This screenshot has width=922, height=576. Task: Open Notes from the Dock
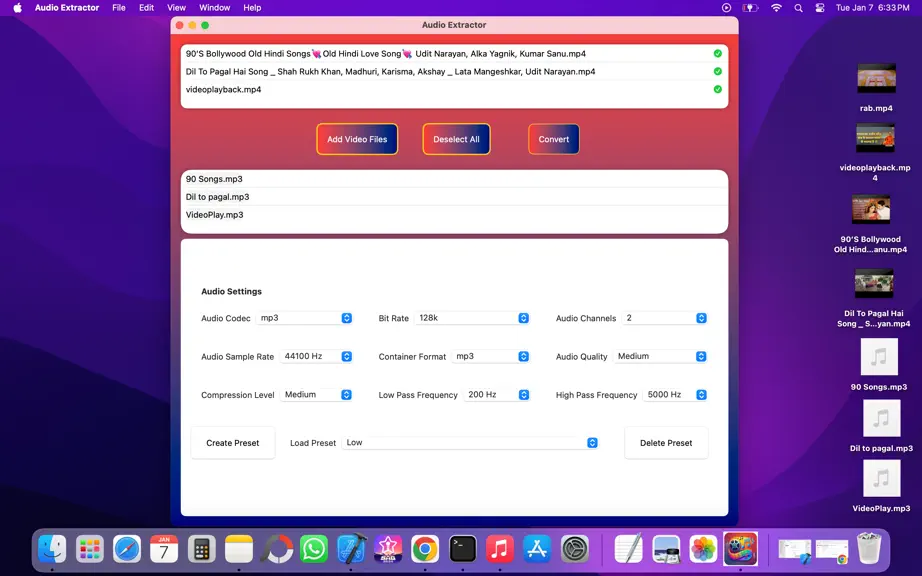(x=239, y=550)
